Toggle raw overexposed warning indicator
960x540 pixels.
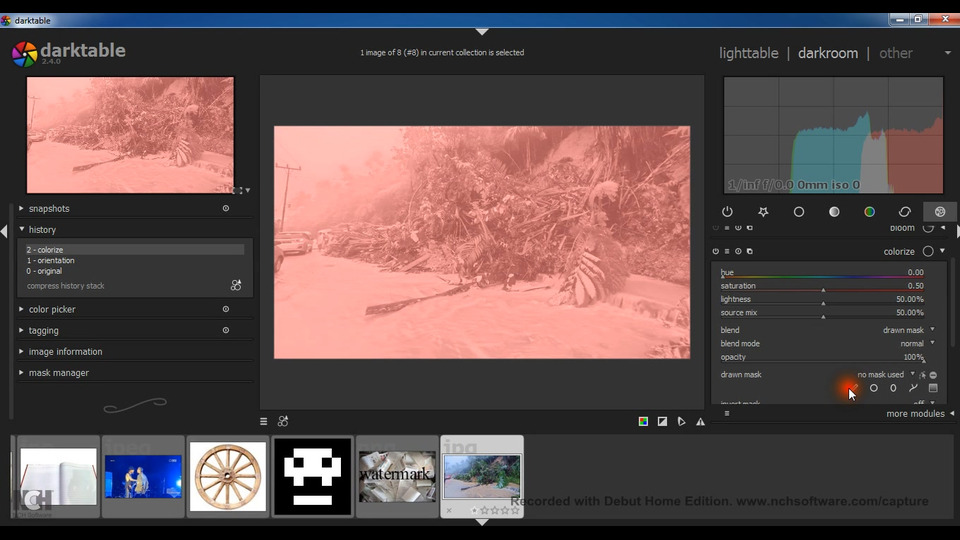(643, 422)
